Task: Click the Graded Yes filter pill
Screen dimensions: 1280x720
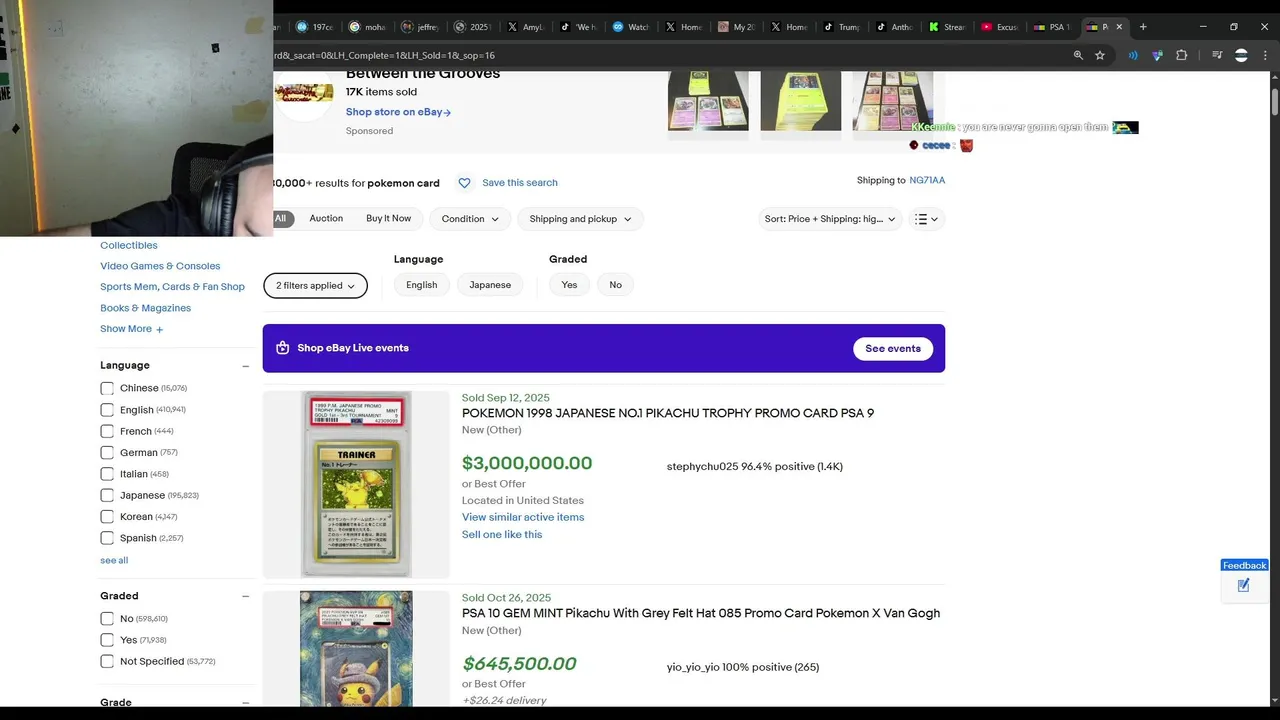Action: tap(569, 285)
